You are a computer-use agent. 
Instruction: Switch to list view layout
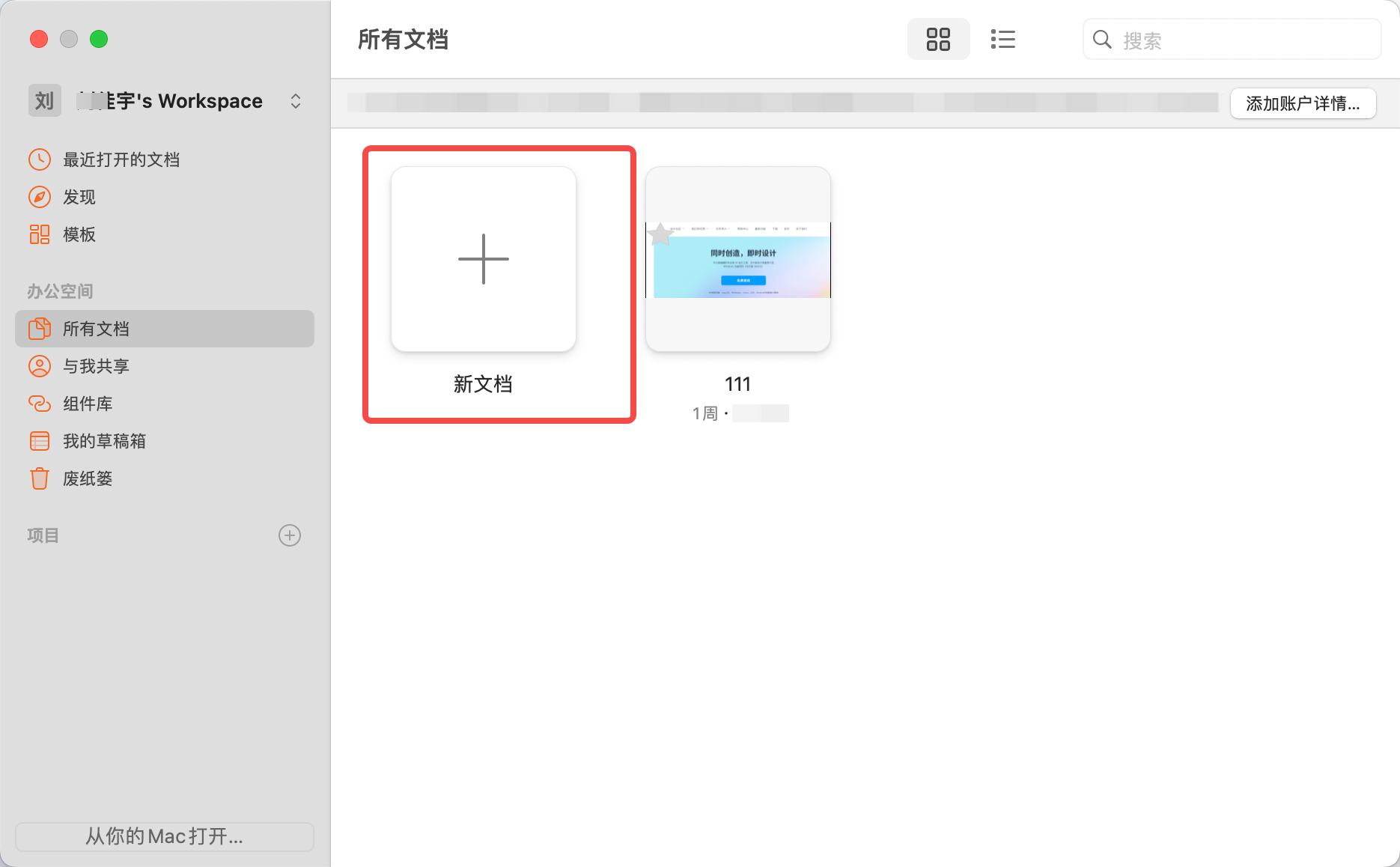coord(1002,40)
